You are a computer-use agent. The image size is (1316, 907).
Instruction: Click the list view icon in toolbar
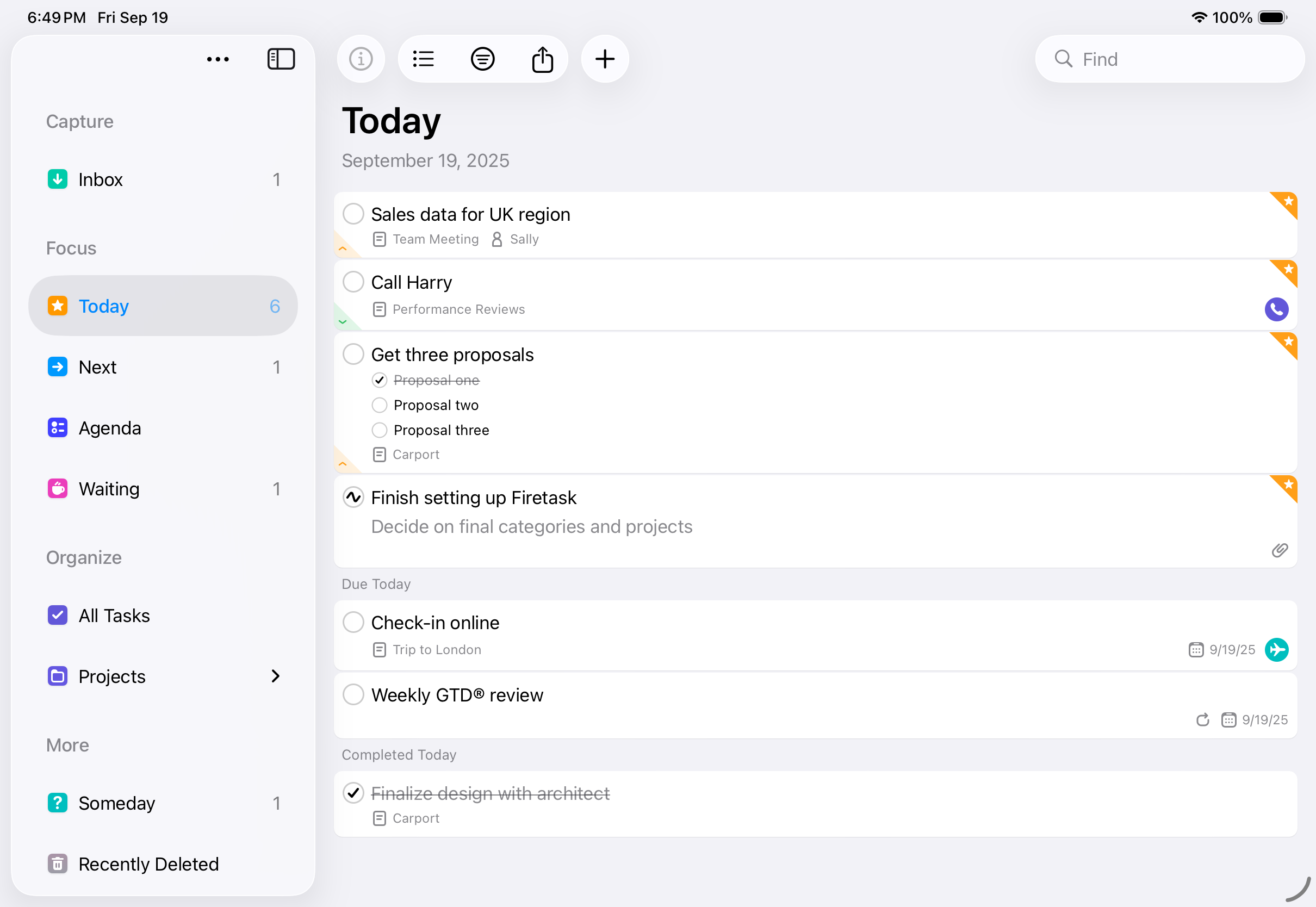pyautogui.click(x=423, y=59)
